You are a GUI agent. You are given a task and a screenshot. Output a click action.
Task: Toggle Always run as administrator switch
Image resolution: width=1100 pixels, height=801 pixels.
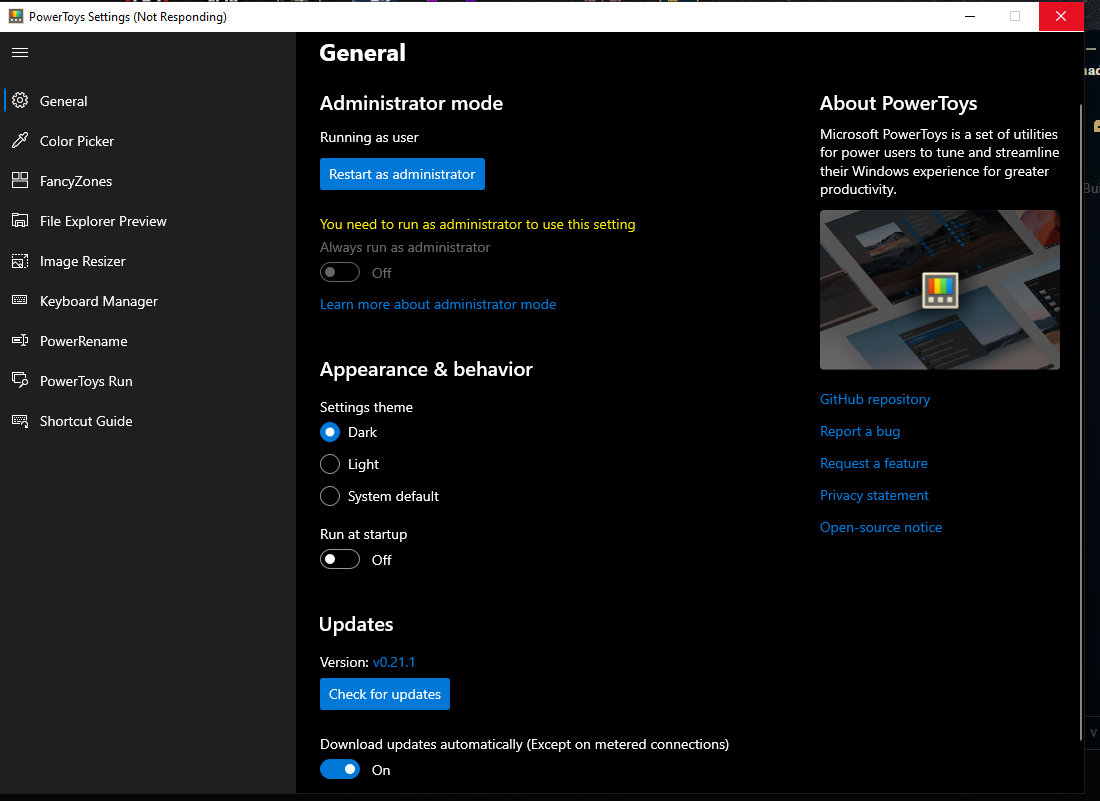click(x=340, y=272)
